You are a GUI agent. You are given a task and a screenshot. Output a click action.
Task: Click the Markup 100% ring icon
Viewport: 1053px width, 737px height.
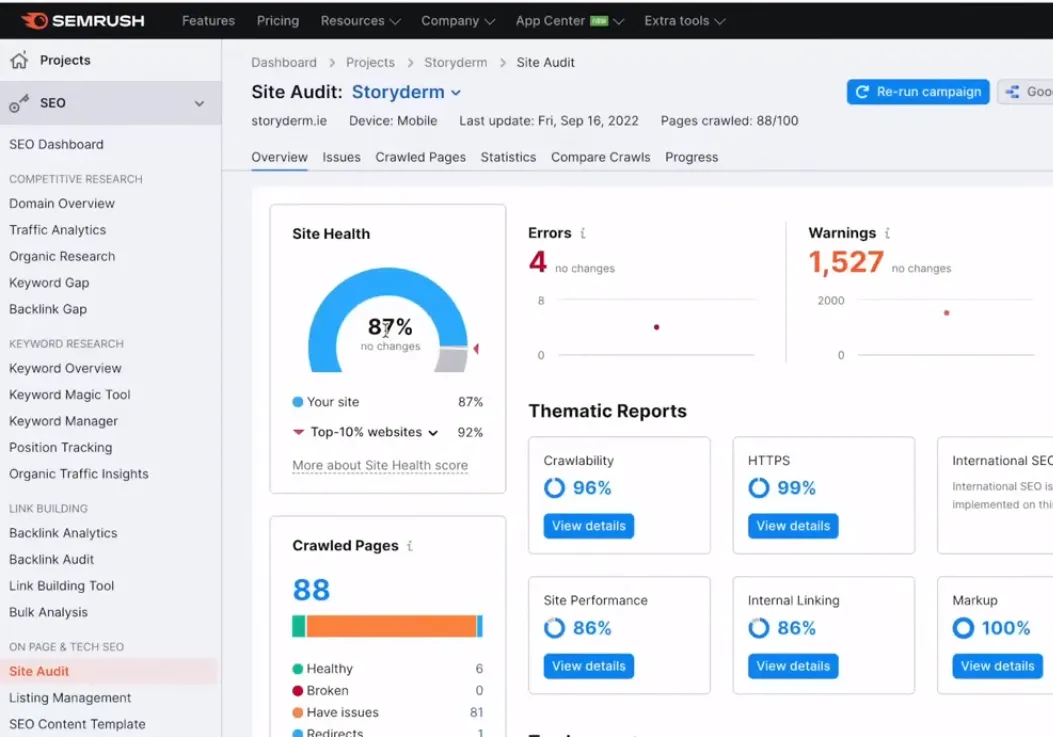(x=963, y=628)
